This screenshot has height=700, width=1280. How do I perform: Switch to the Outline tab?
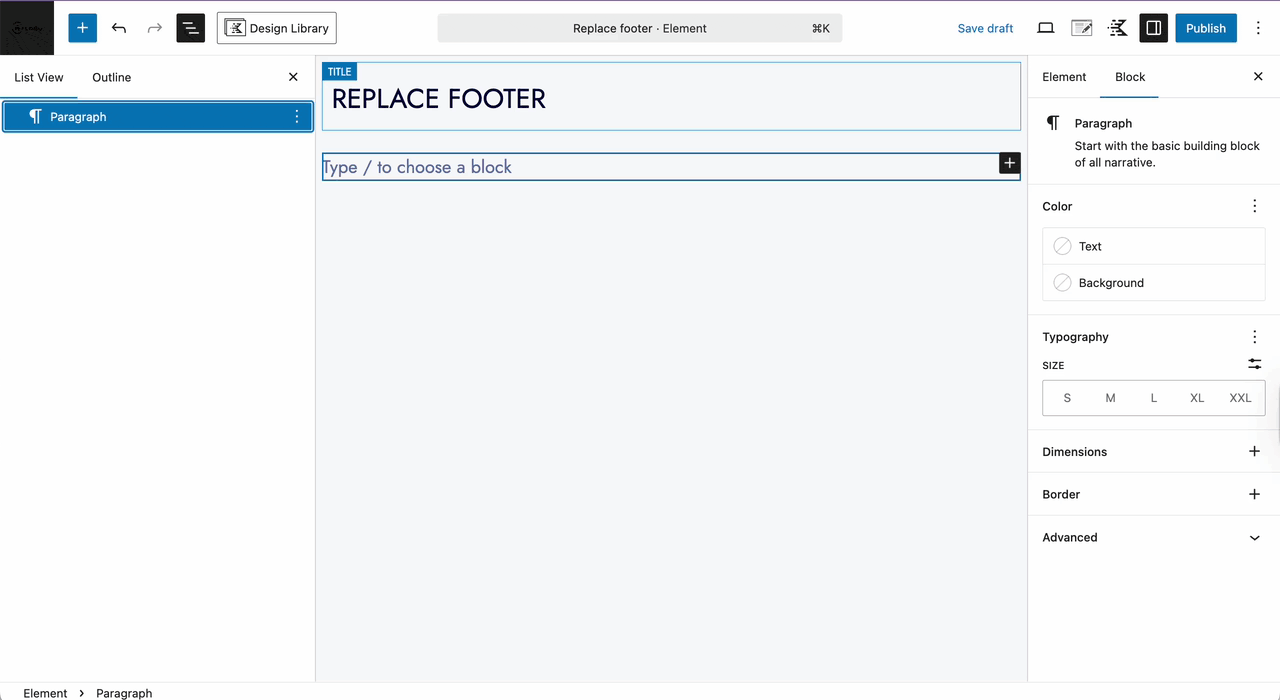click(111, 77)
